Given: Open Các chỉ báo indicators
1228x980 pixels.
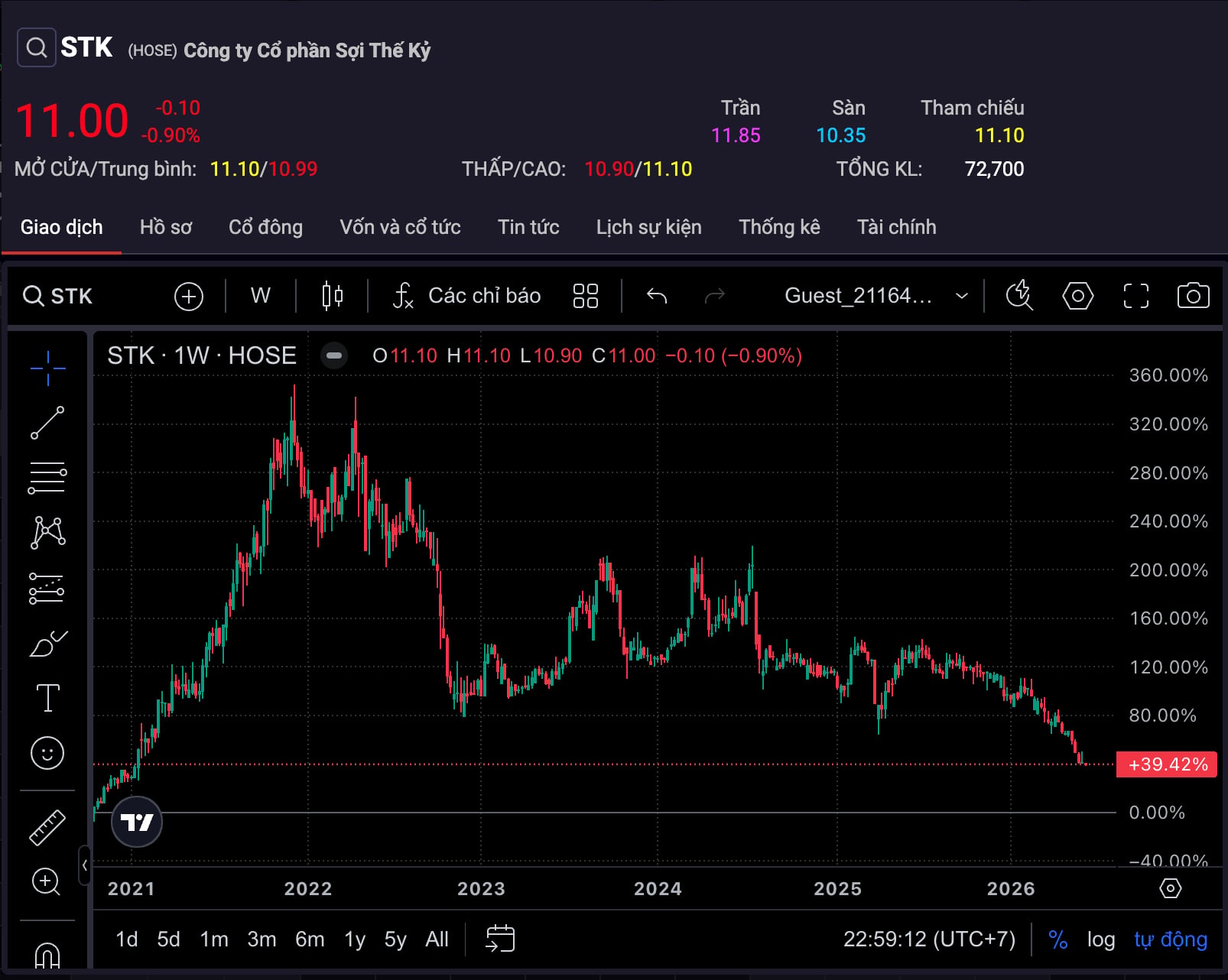Looking at the screenshot, I should point(466,296).
